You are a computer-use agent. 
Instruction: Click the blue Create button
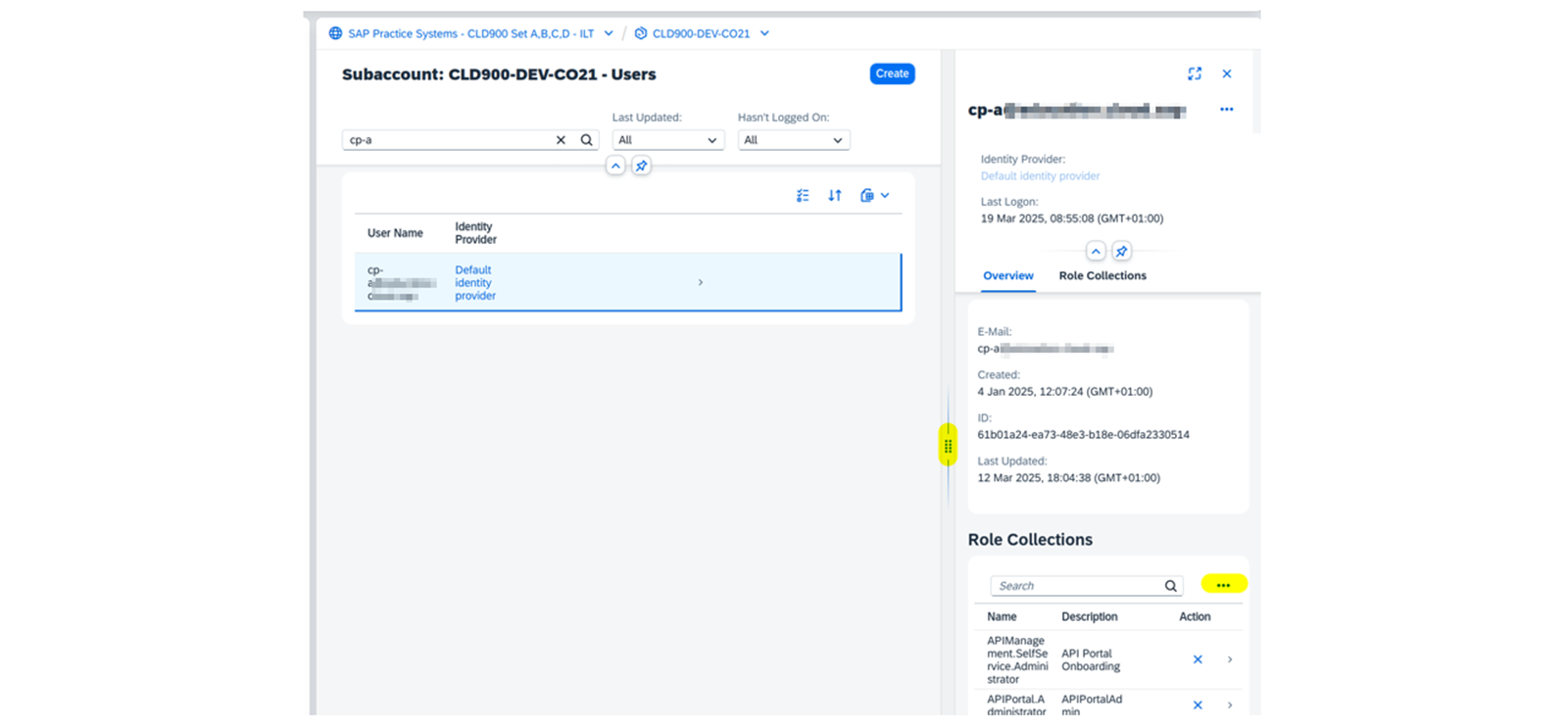pyautogui.click(x=892, y=73)
